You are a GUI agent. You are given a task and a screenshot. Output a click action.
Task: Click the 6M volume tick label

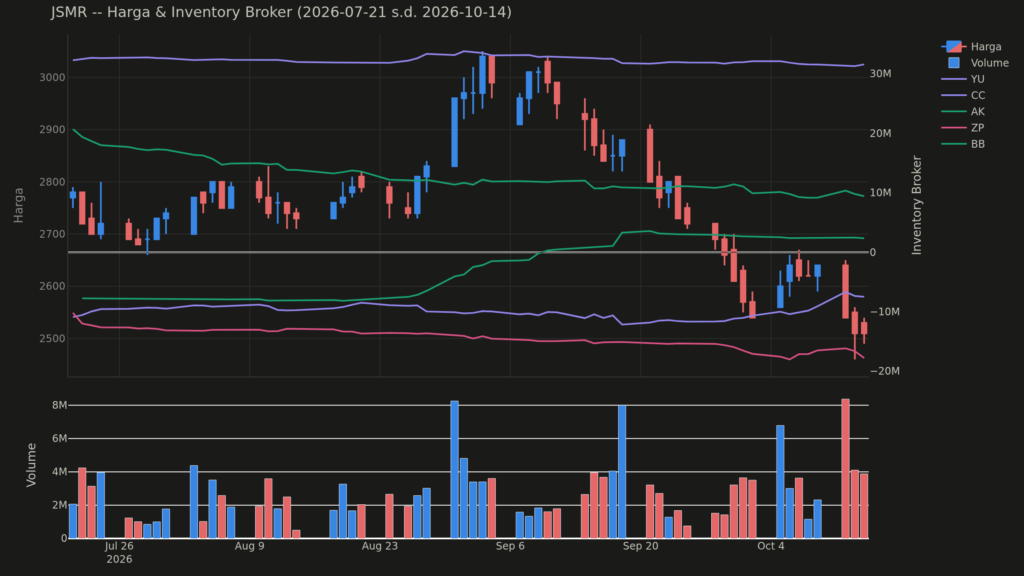click(59, 438)
